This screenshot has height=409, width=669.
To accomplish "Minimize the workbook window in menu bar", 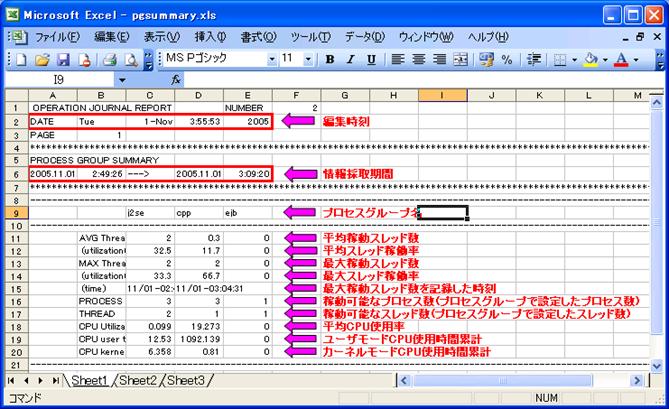I will [x=625, y=37].
